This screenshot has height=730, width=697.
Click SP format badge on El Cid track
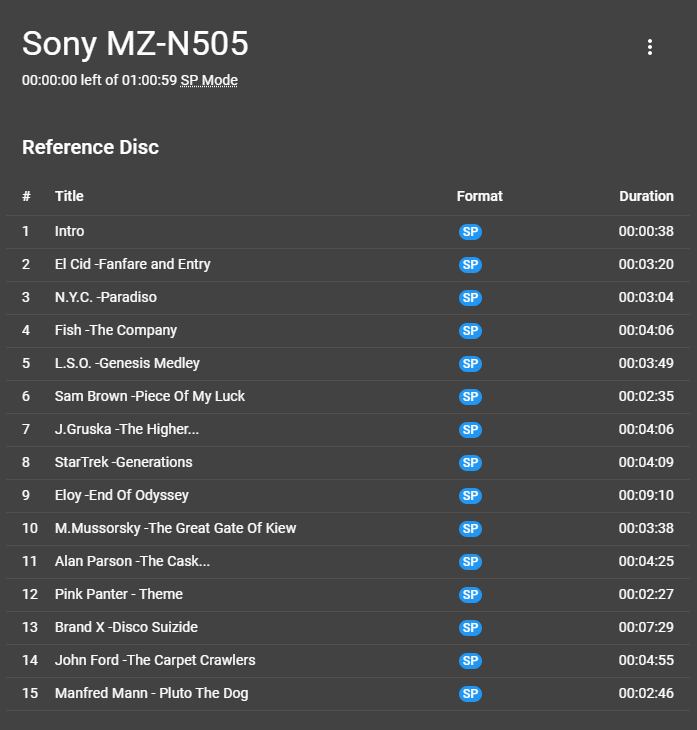(470, 265)
